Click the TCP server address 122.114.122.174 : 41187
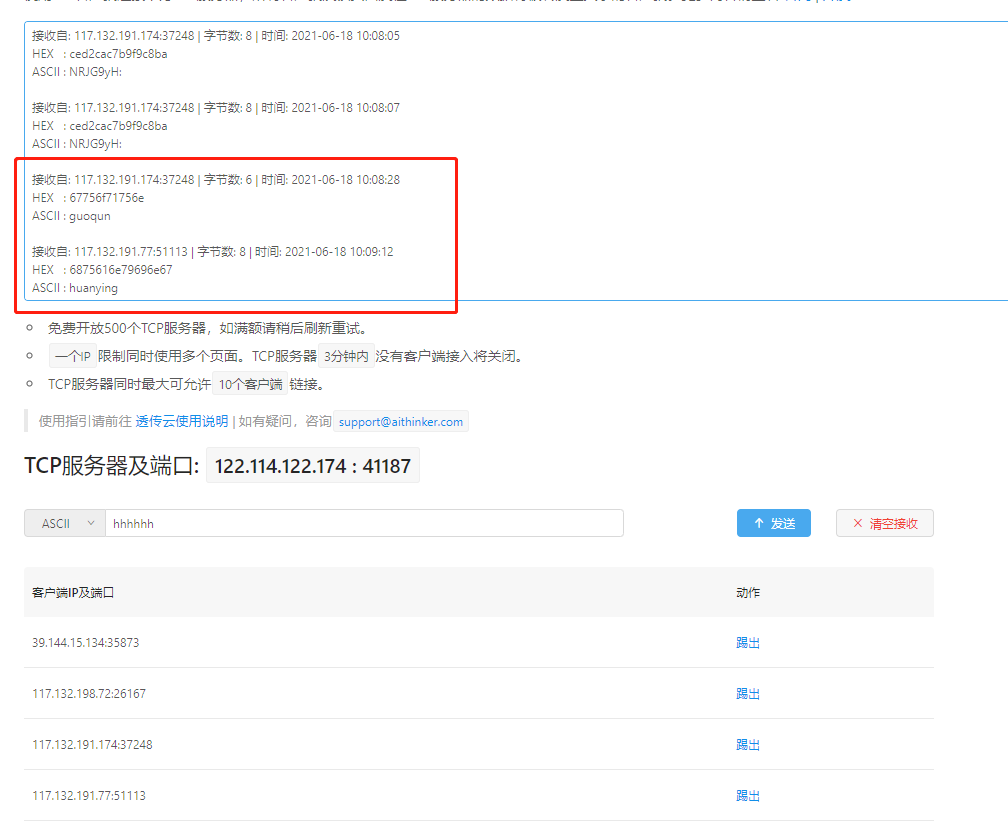 point(312,465)
